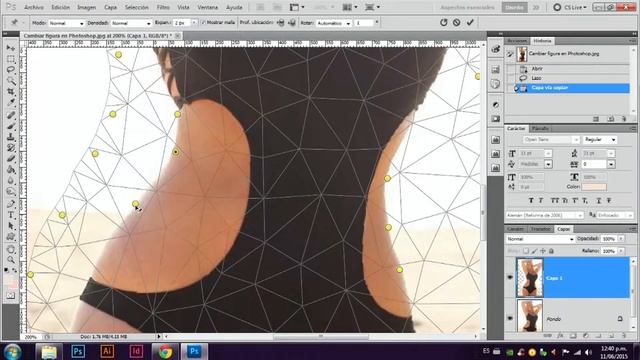Open the tracking value dropdown

(611, 164)
